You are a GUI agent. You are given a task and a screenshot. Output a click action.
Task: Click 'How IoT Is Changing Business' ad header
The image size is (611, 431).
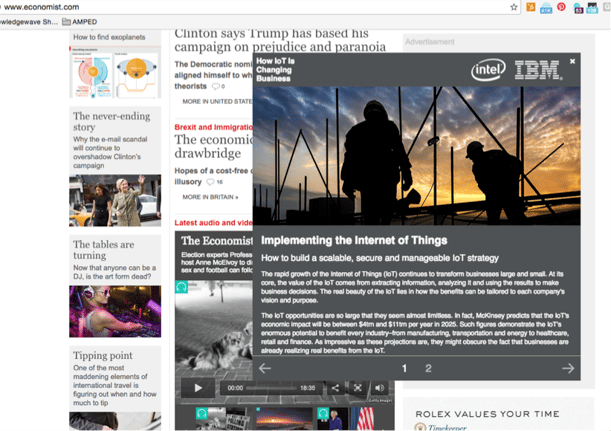pyautogui.click(x=275, y=70)
